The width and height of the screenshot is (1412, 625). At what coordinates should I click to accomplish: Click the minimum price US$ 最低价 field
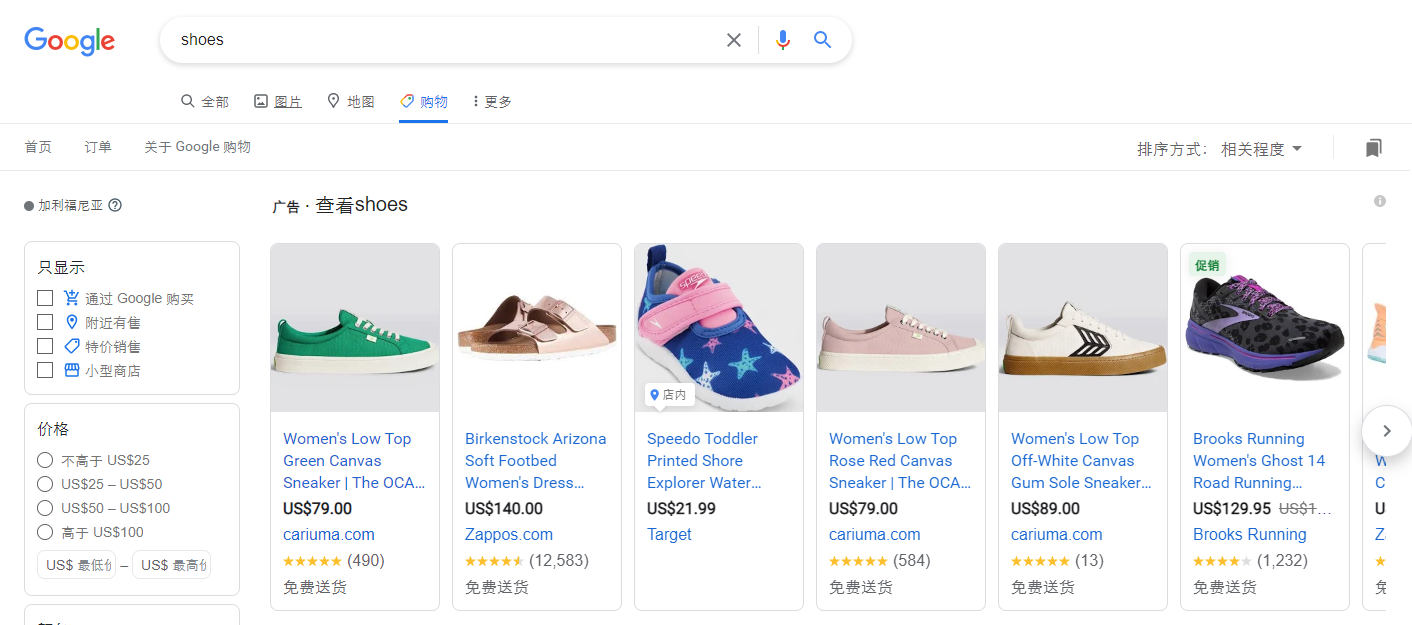pyautogui.click(x=77, y=564)
